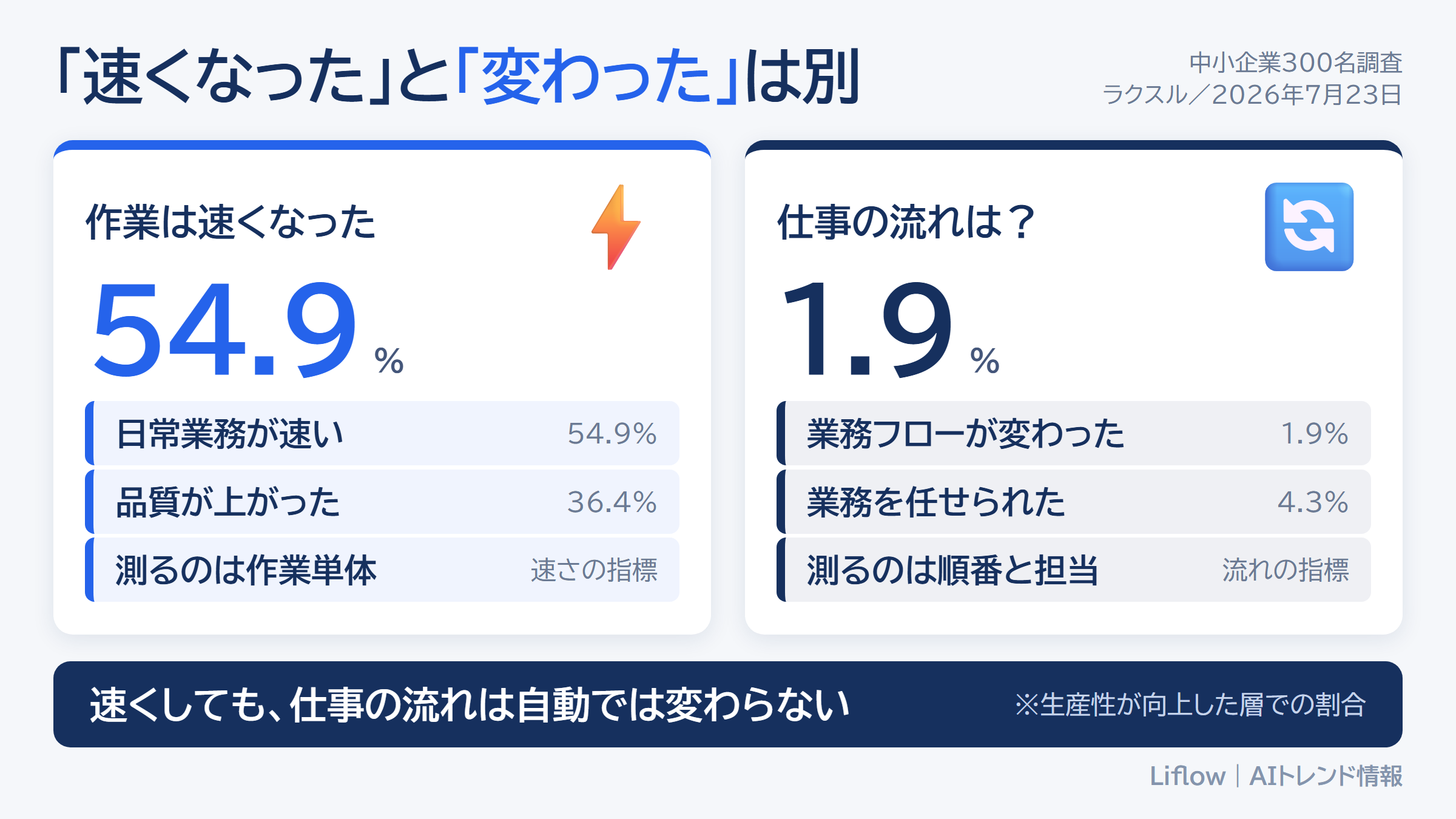Image resolution: width=1456 pixels, height=819 pixels.
Task: Select the 業務を任せられた row
Action: 1074,502
